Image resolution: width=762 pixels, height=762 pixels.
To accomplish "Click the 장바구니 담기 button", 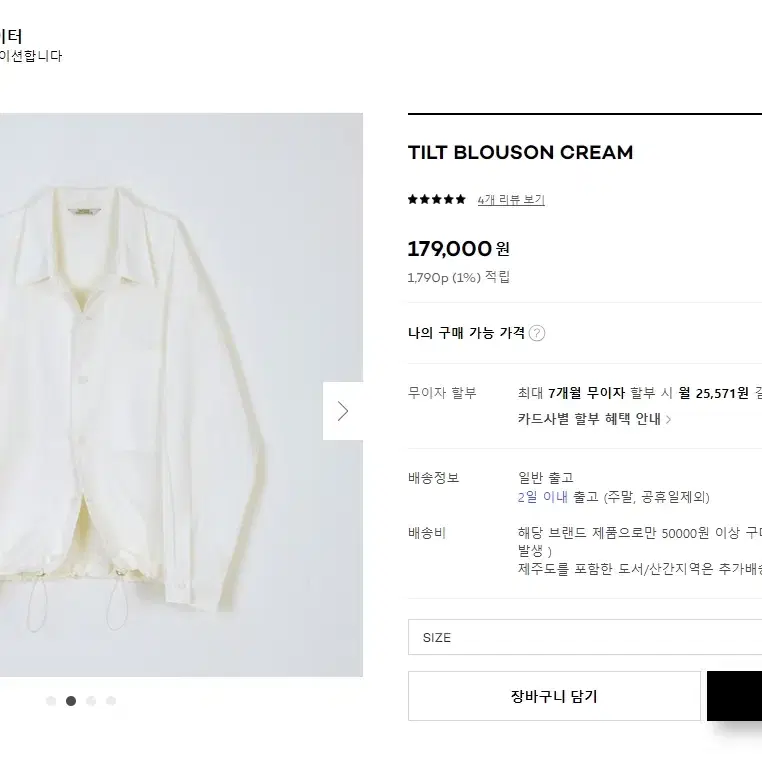I will pyautogui.click(x=554, y=696).
